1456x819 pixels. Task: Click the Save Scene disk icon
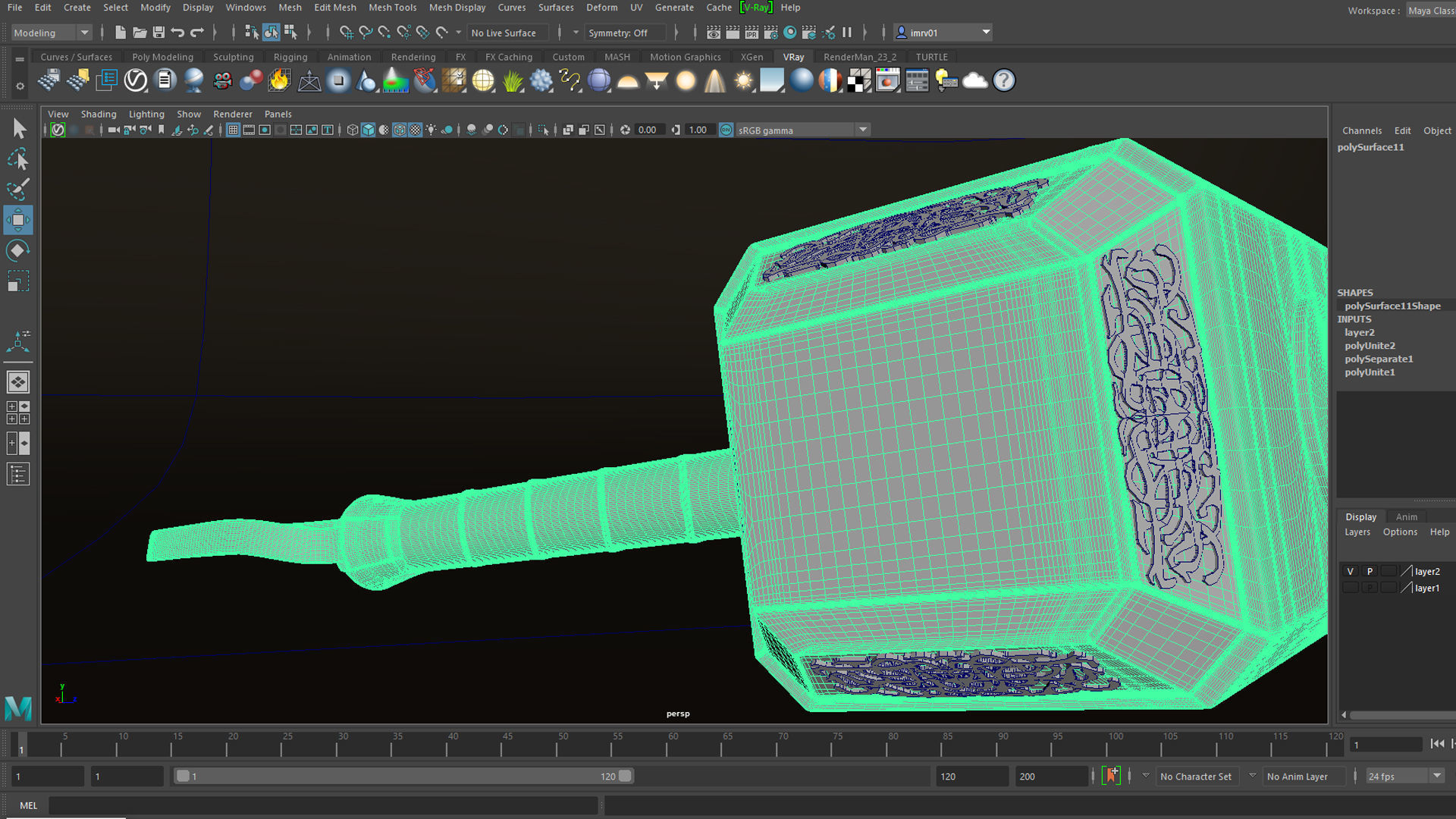tap(158, 33)
